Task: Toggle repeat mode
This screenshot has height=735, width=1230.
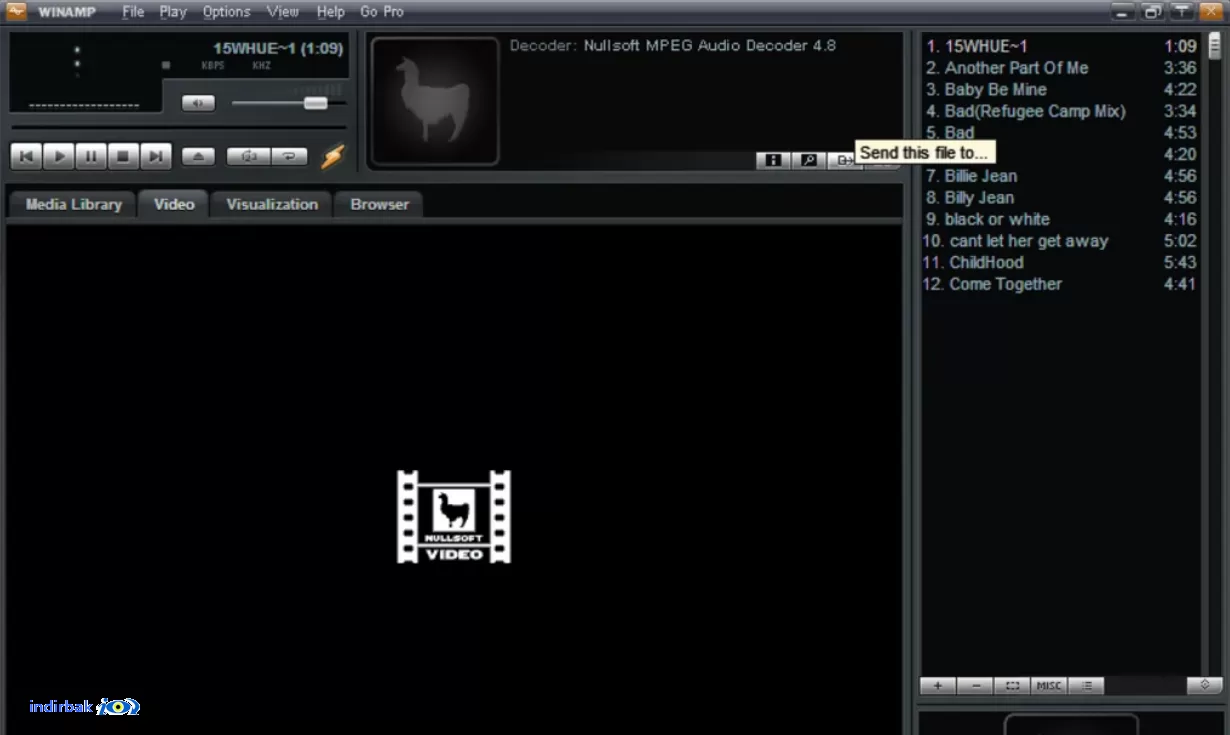Action: [289, 156]
